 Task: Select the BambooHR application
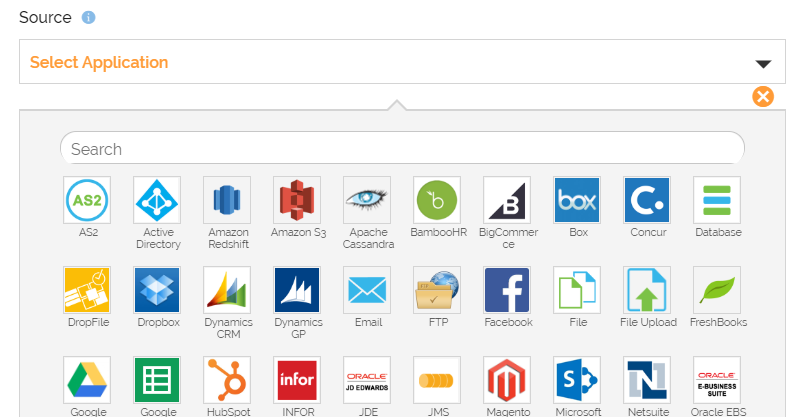coord(437,200)
